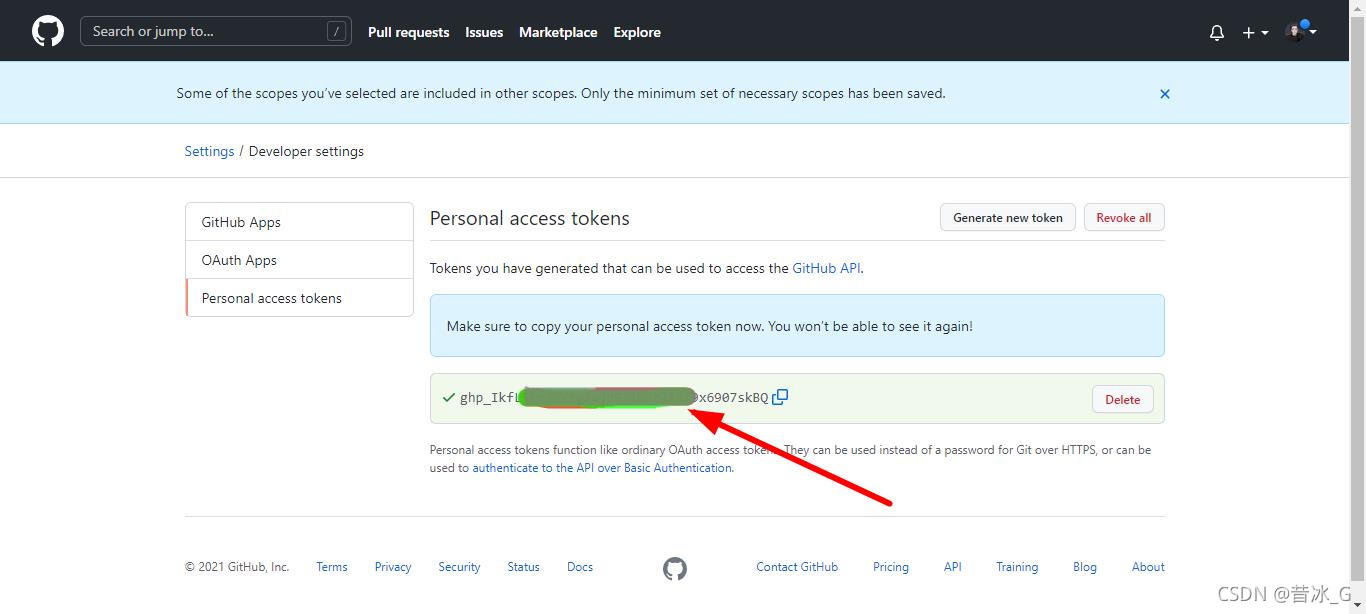Dismiss the scopes banner with the X icon
The height and width of the screenshot is (614, 1366).
(1164, 93)
